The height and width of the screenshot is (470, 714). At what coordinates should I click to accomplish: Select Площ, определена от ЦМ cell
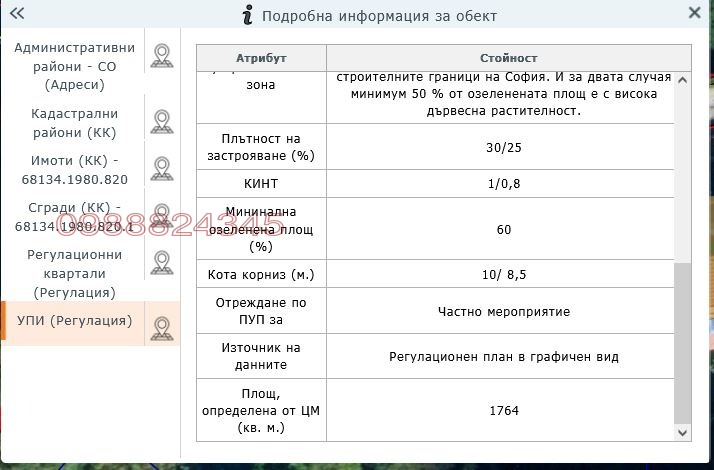[261, 410]
